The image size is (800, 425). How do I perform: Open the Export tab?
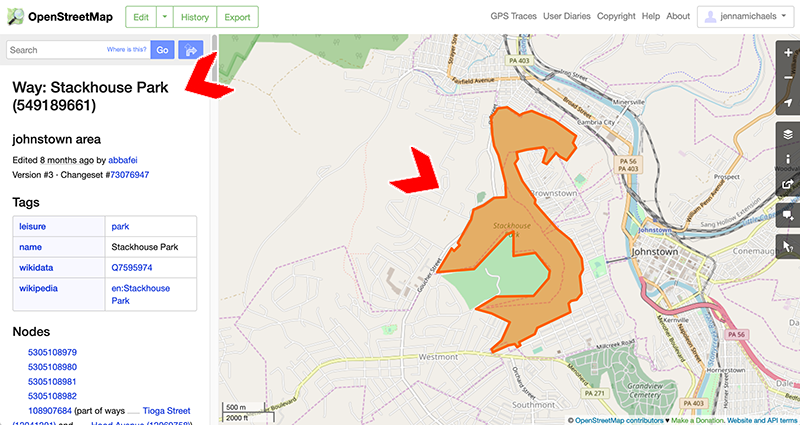238,17
